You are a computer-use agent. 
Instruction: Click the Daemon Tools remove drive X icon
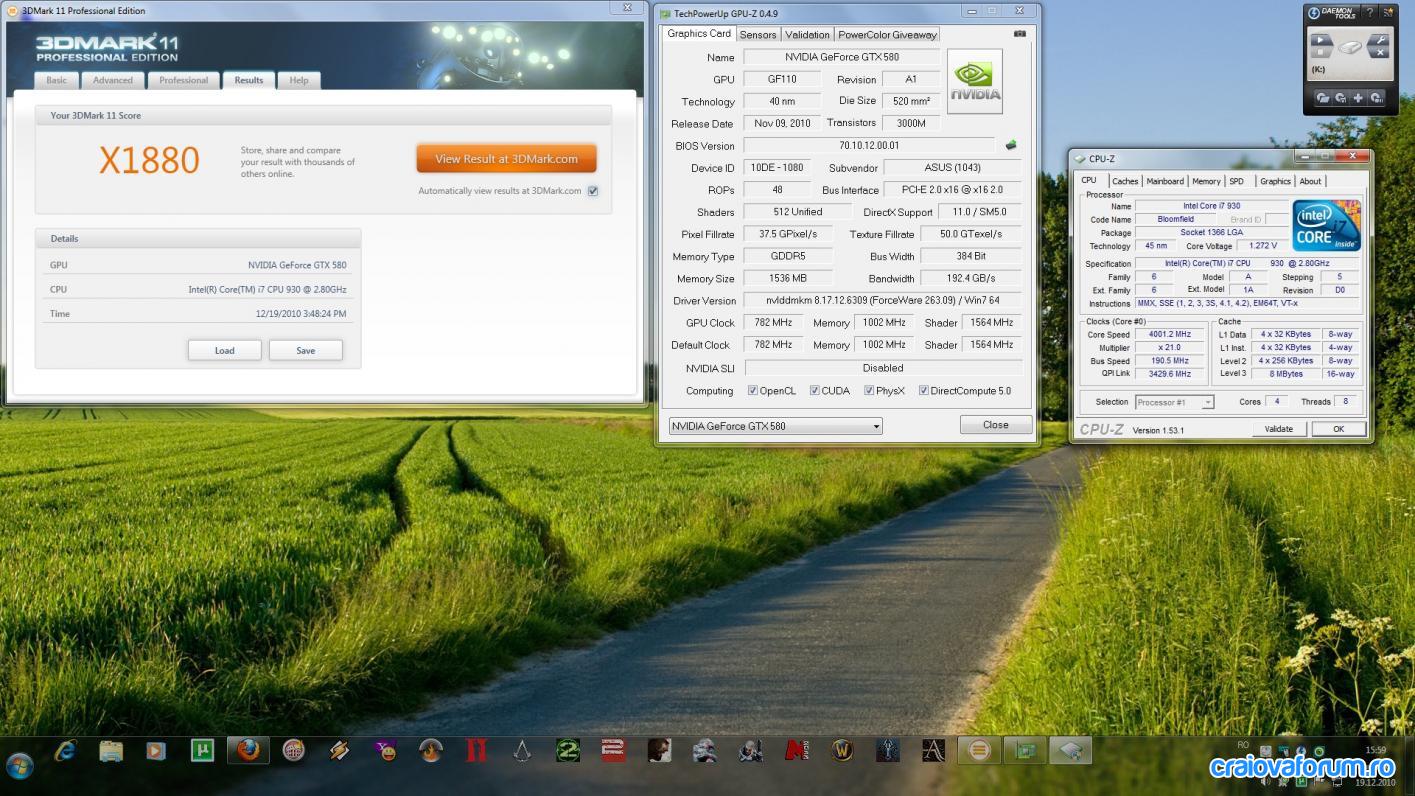pyautogui.click(x=1380, y=53)
